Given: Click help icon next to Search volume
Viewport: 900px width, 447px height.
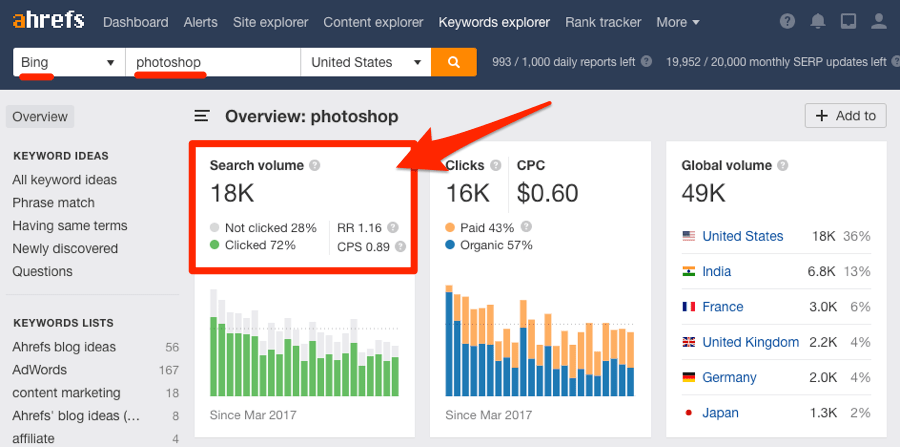Looking at the screenshot, I should 315,165.
